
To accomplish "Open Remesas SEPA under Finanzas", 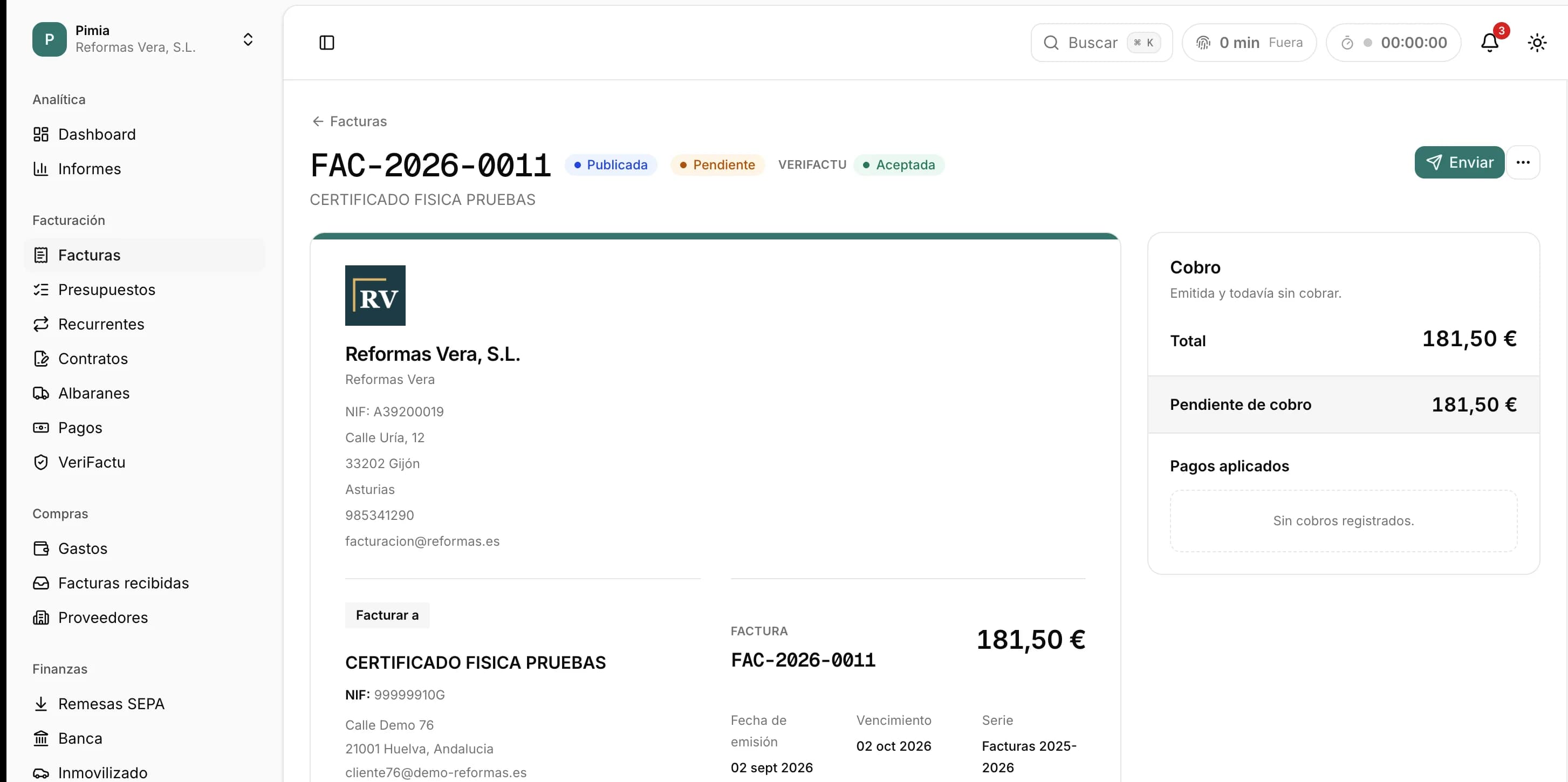I will pyautogui.click(x=145, y=704).
